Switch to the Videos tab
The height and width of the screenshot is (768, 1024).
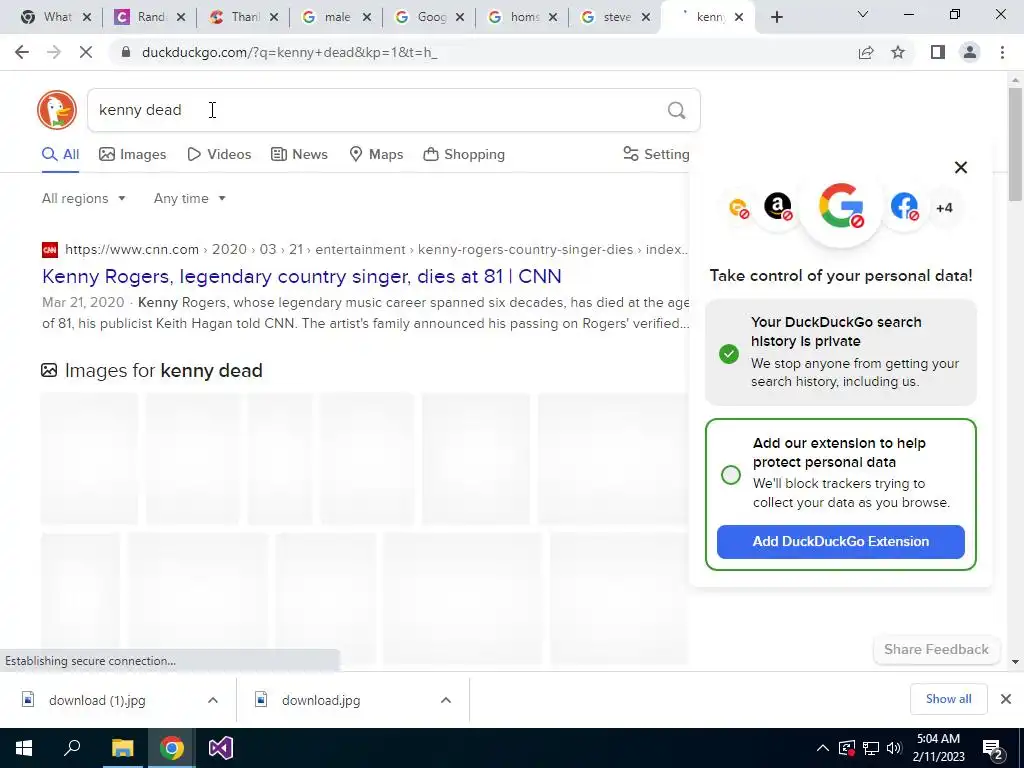tap(219, 155)
